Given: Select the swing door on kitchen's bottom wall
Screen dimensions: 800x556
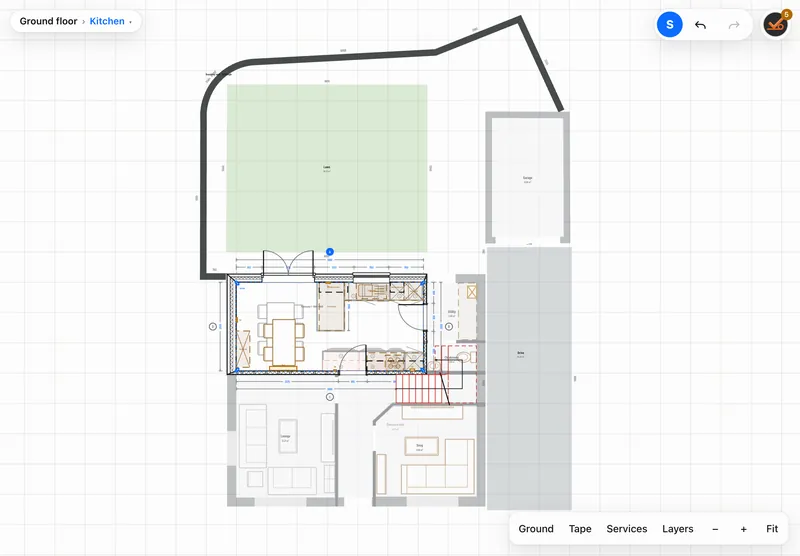Looking at the screenshot, I should 353,359.
